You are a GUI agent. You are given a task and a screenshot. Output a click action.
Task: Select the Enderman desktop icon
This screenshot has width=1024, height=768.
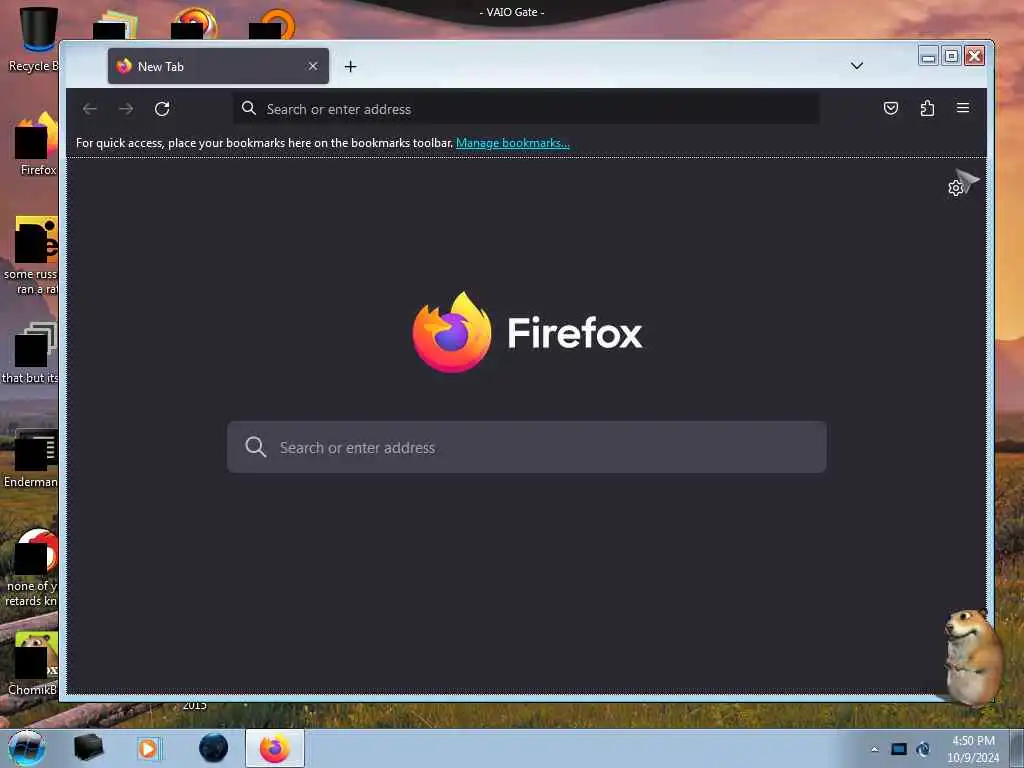coord(31,457)
